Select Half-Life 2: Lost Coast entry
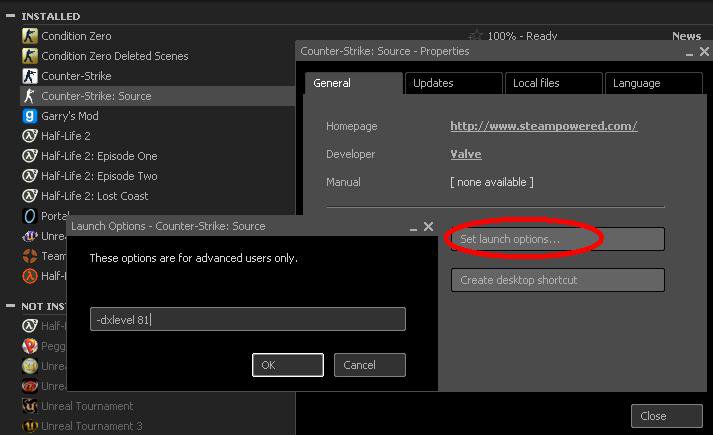Image resolution: width=713 pixels, height=435 pixels. tap(95, 196)
